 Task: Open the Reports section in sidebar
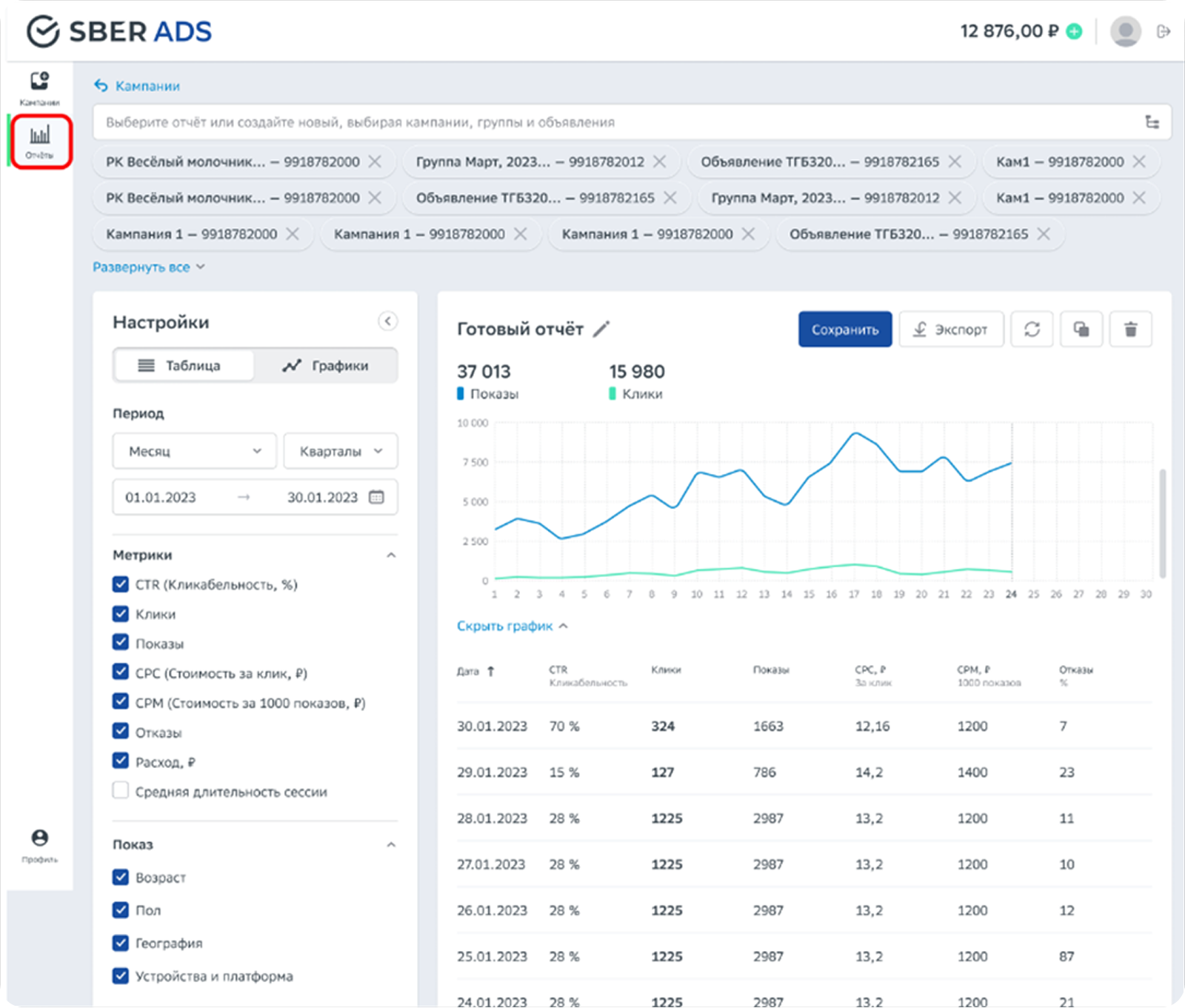coord(39,141)
